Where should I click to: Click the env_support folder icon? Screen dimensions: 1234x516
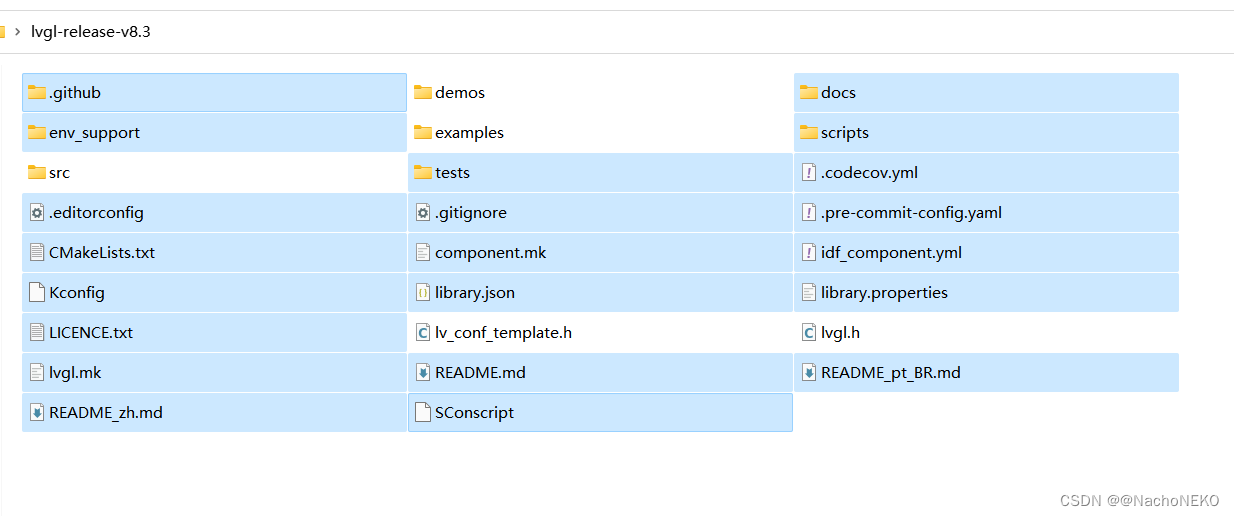tap(37, 132)
